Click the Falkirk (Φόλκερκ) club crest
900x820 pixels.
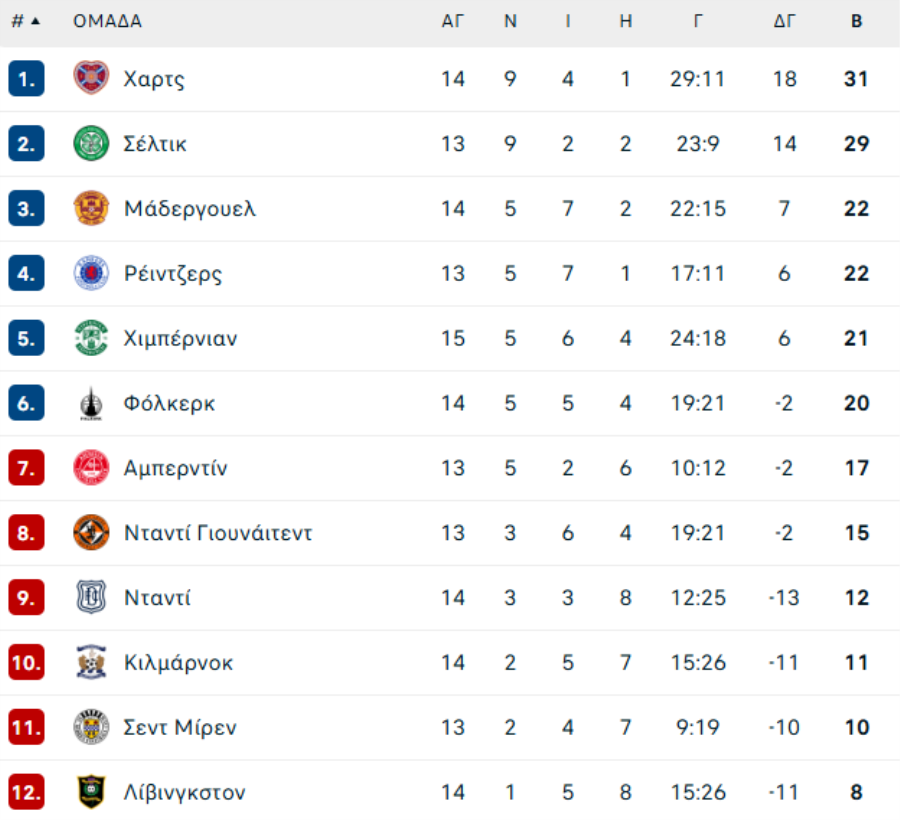(91, 403)
